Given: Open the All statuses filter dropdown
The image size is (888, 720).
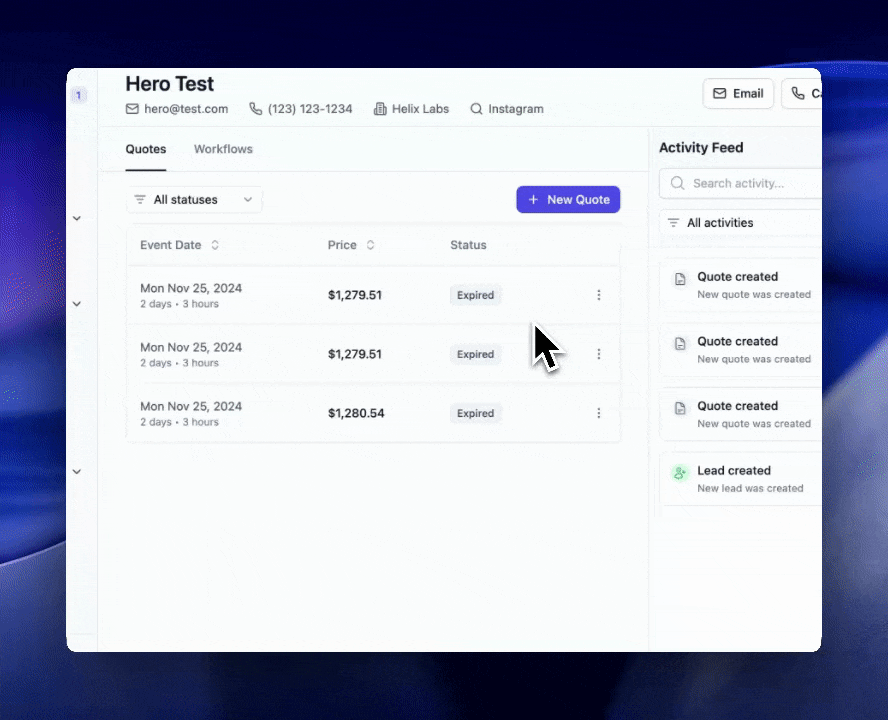Looking at the screenshot, I should pos(194,200).
